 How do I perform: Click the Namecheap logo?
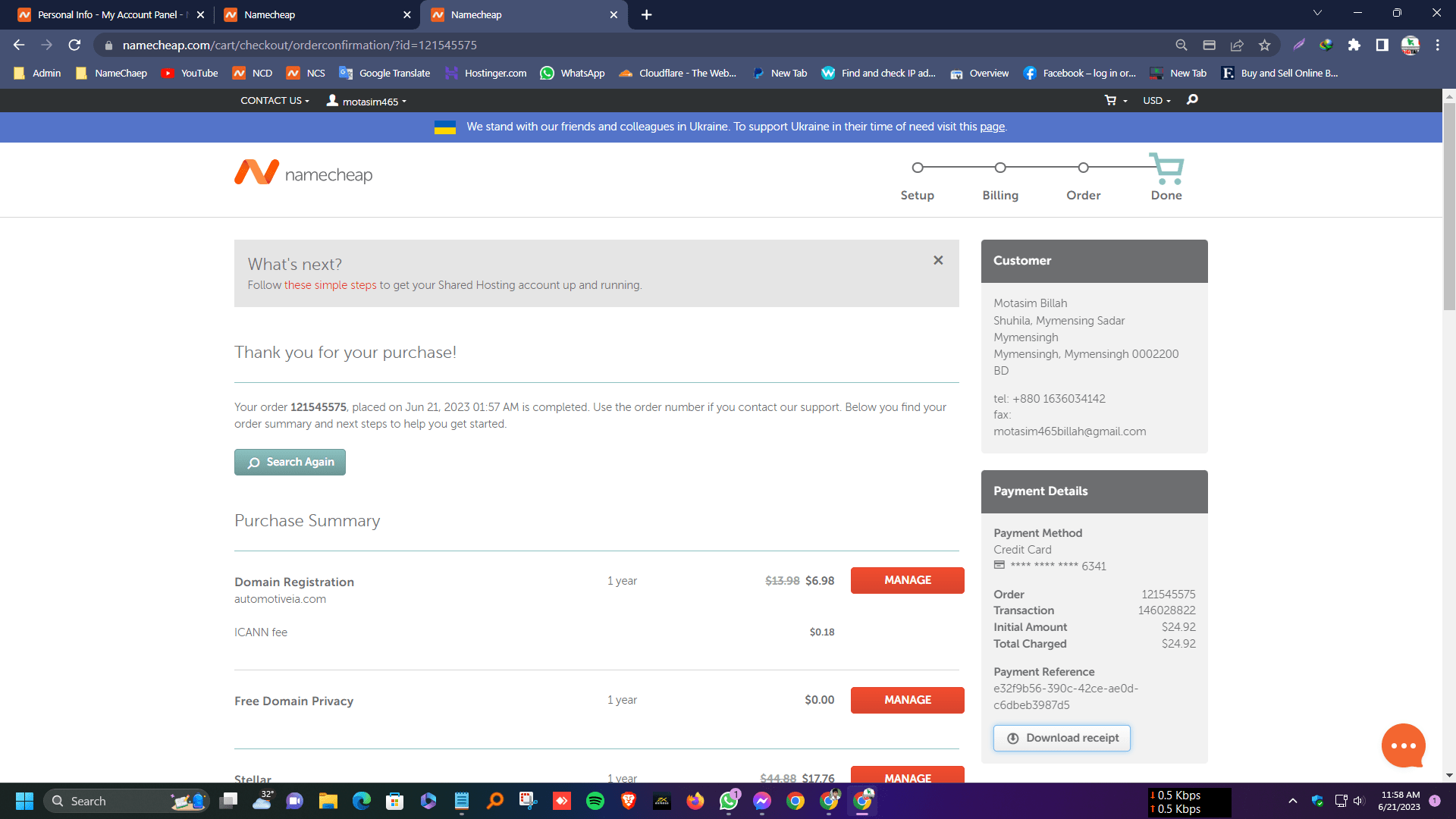[x=303, y=174]
